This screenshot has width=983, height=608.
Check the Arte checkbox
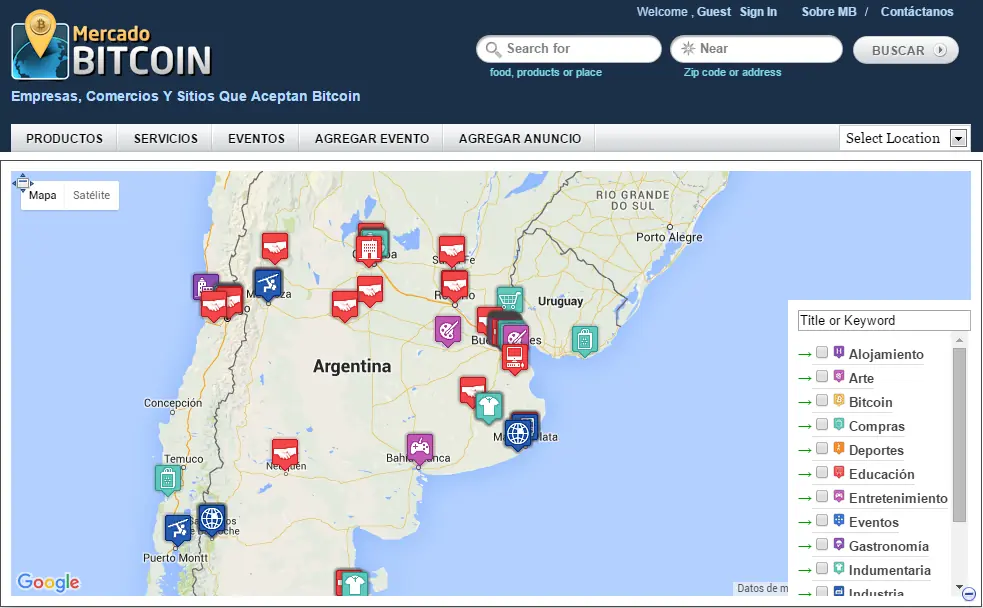tap(821, 376)
